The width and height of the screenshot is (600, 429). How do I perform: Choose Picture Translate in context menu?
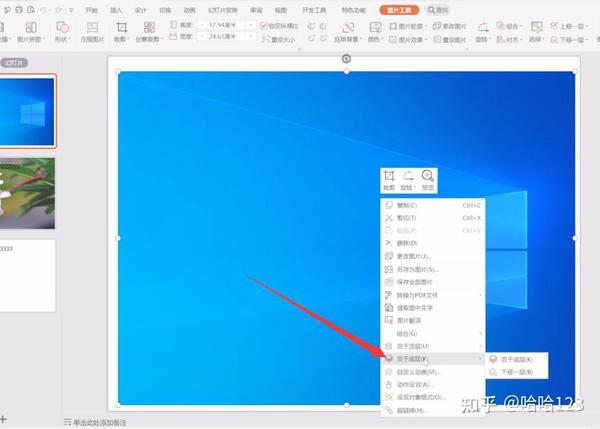433,320
